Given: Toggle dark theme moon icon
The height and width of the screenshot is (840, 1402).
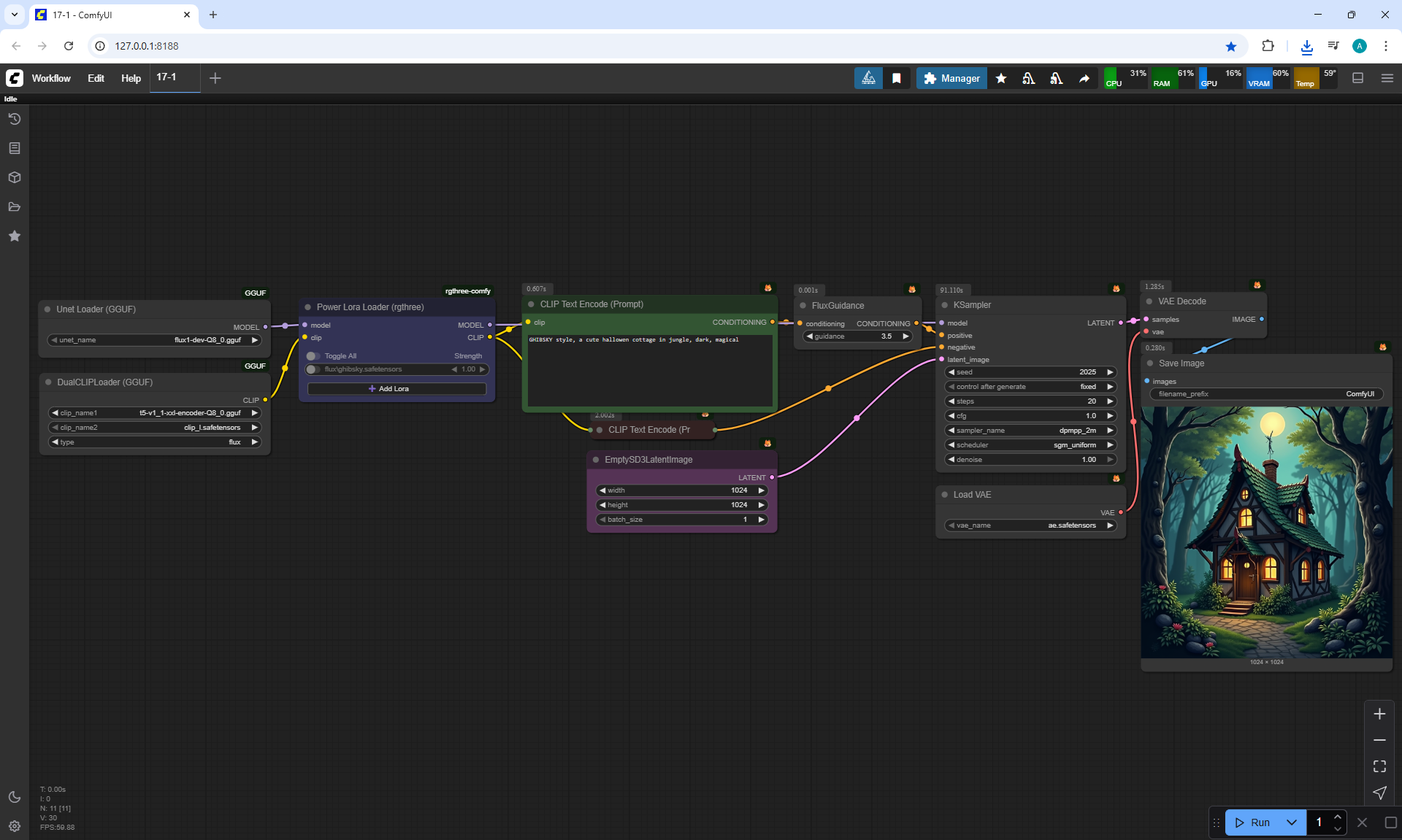Looking at the screenshot, I should (14, 797).
